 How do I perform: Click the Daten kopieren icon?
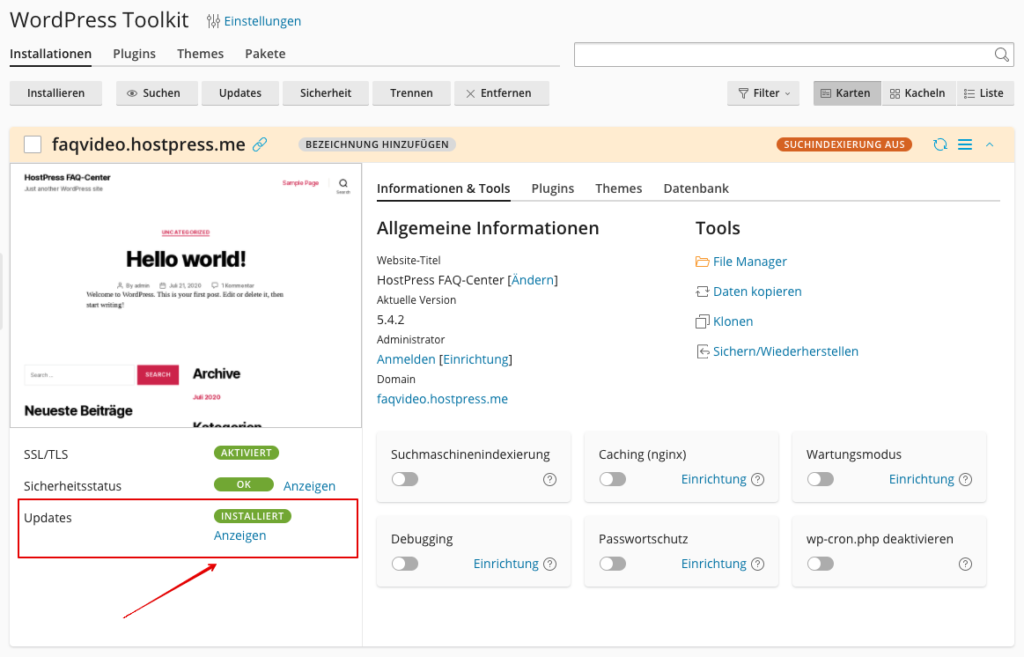click(x=702, y=292)
